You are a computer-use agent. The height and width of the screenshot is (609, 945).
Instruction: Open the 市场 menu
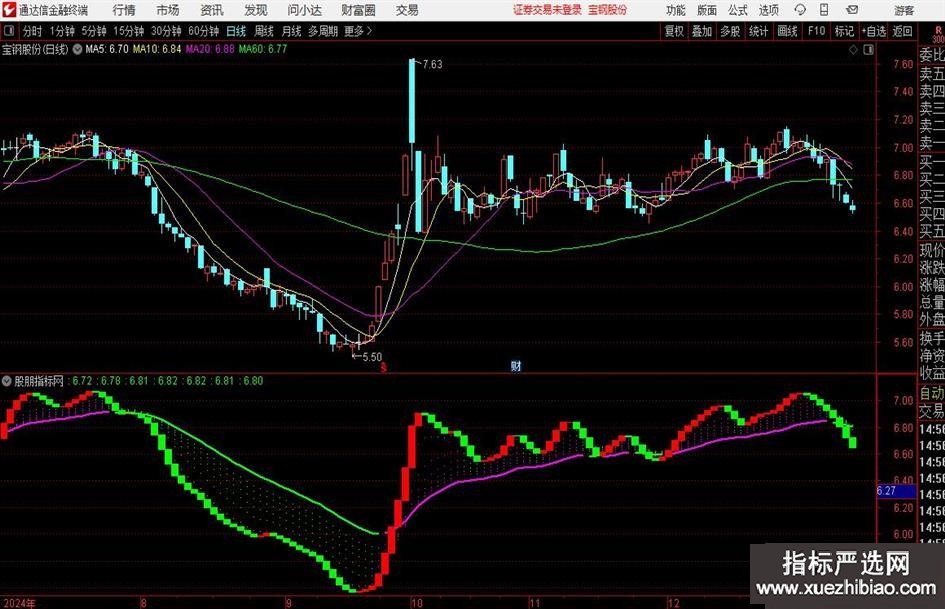pos(168,10)
